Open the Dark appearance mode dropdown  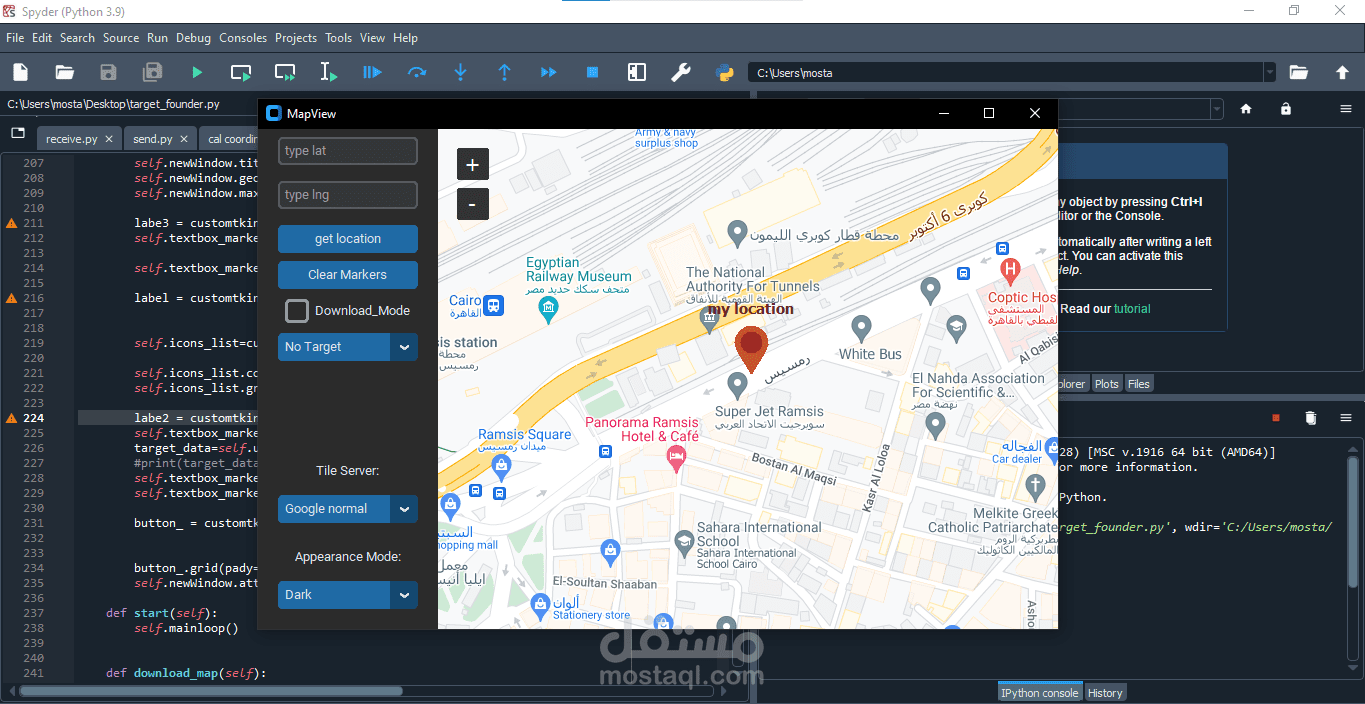tap(347, 595)
